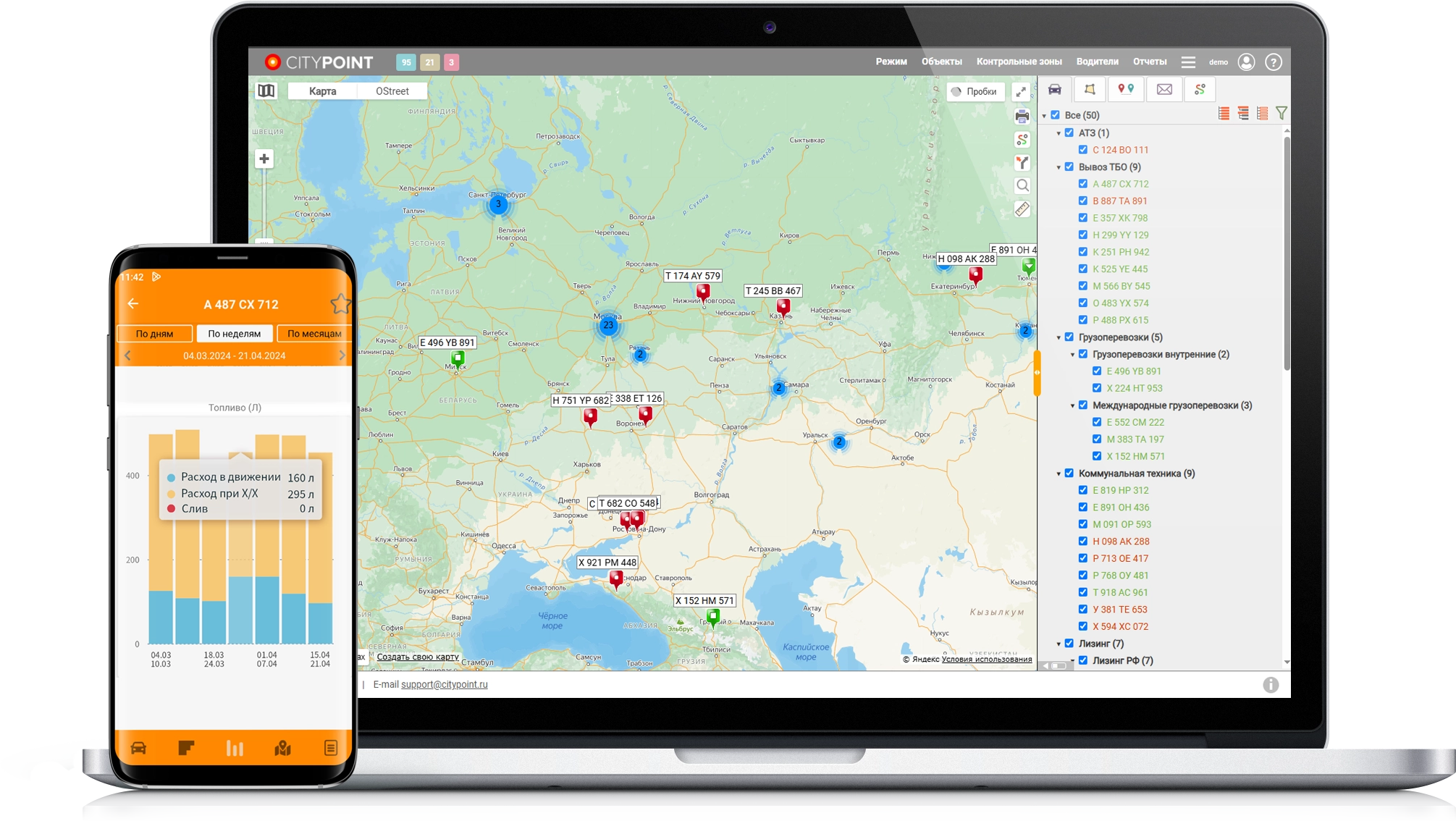Viewport: 1456px width, 821px height.
Task: Tap the favorite star on the phone
Action: pyautogui.click(x=340, y=304)
